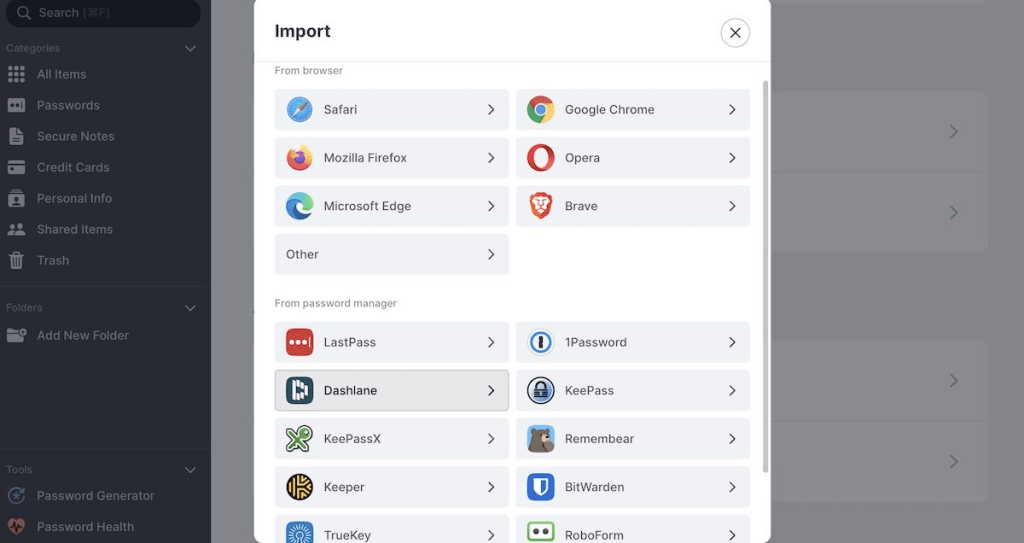Collapse the Folders section chevron

pos(191,308)
